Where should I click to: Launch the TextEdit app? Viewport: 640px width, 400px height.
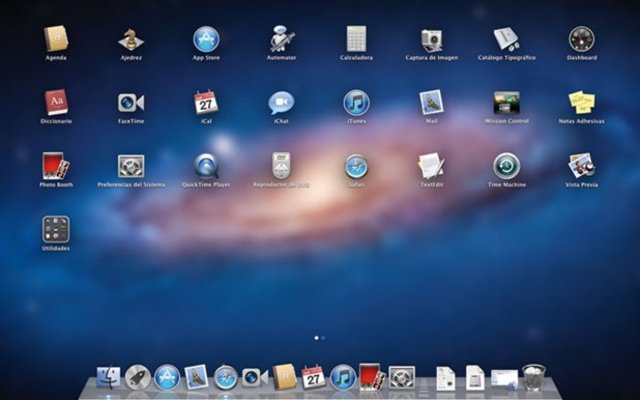[x=431, y=166]
